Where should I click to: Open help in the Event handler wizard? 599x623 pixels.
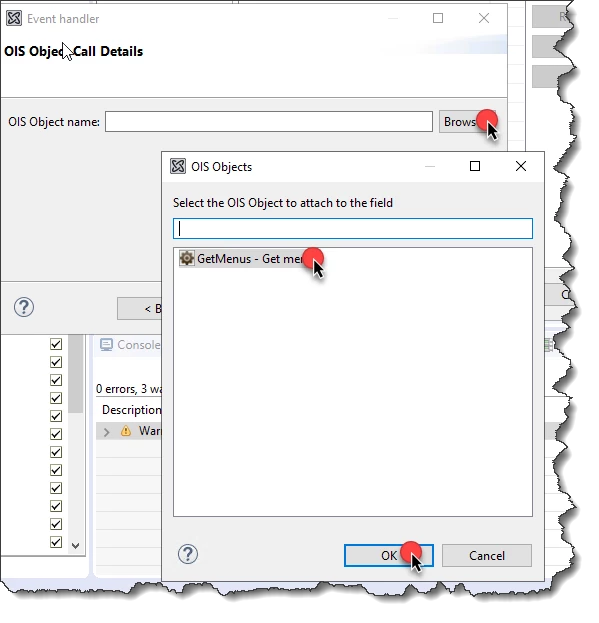point(24,307)
